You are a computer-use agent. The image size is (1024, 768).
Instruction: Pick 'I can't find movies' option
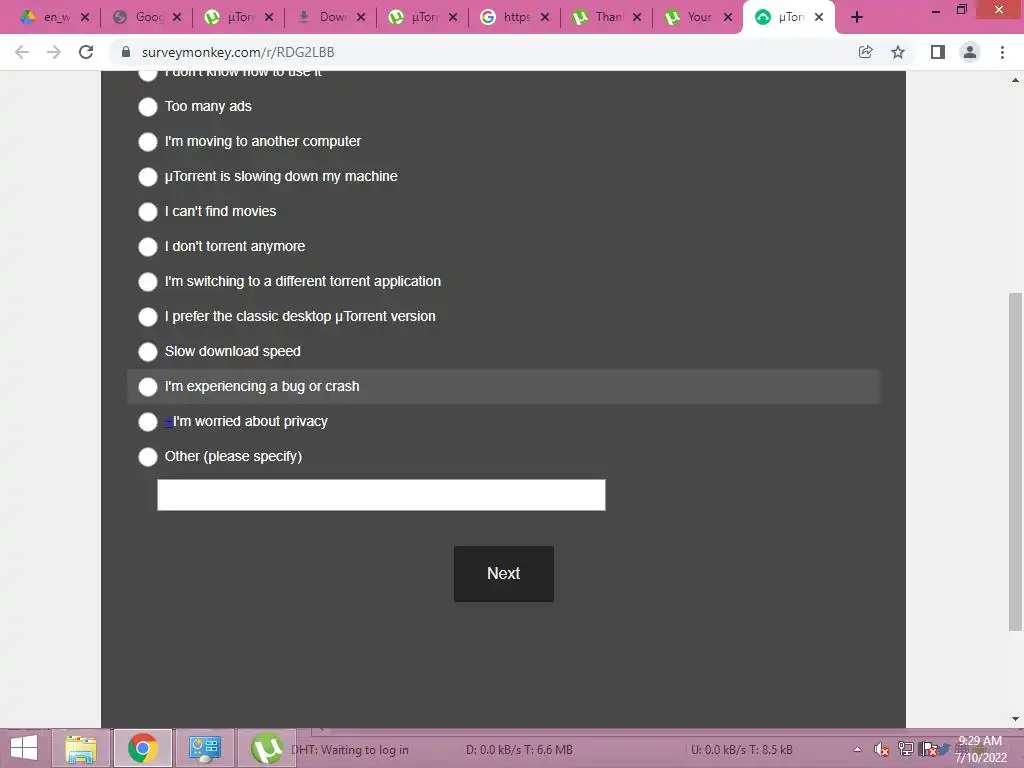(x=148, y=212)
